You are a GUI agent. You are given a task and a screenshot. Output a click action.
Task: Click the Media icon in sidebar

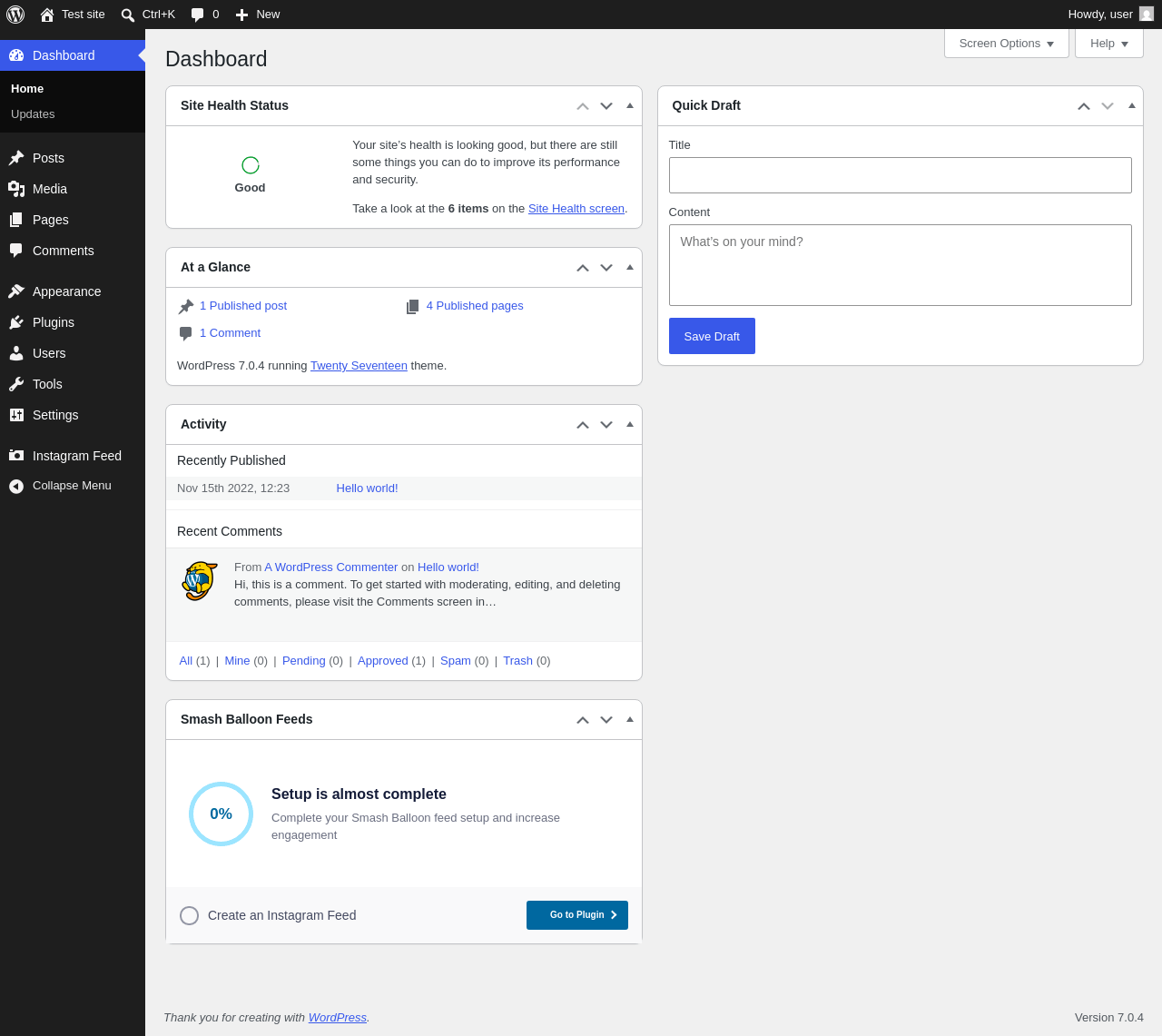(16, 189)
